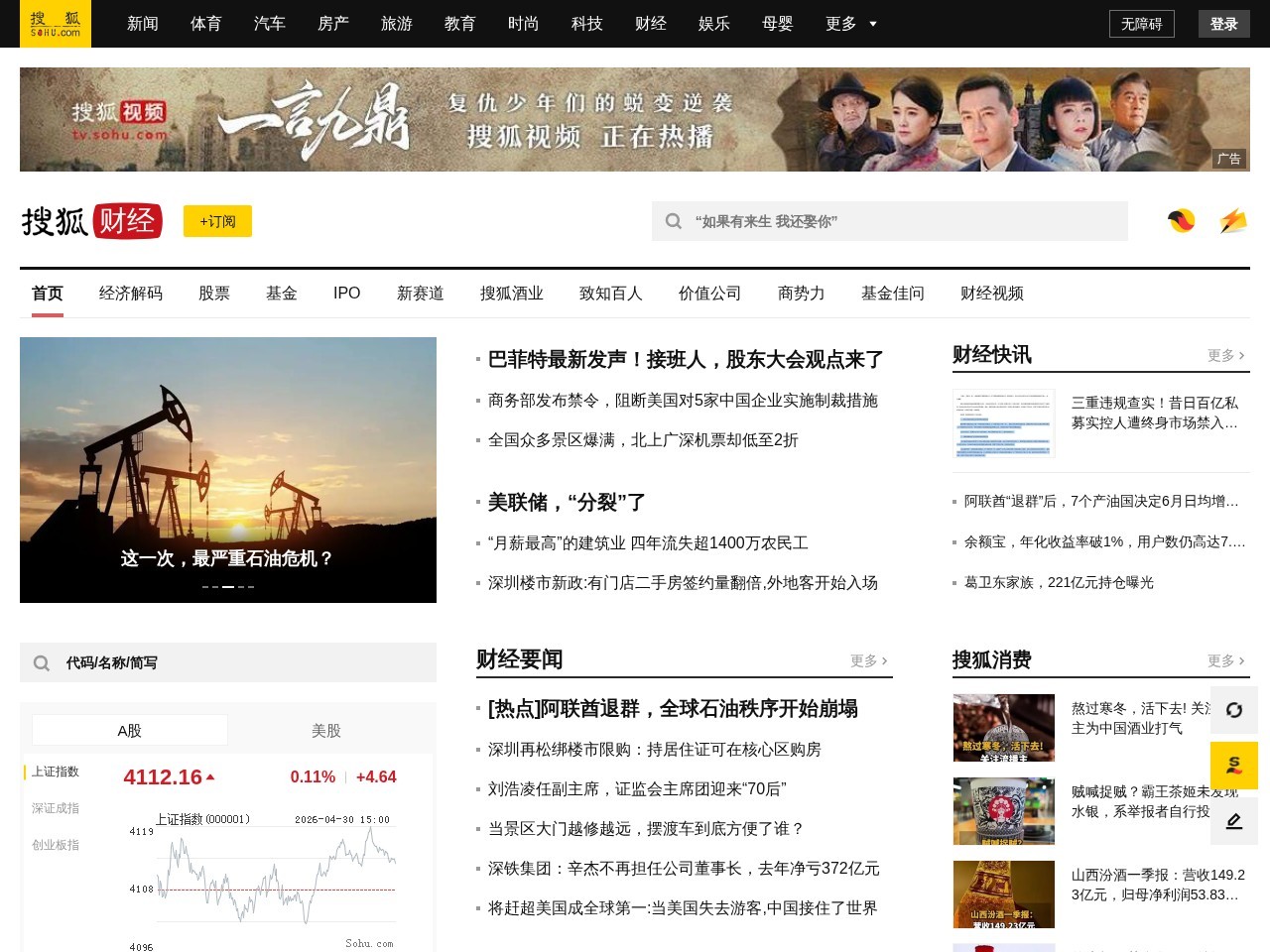Select the 搜狐酒业 tab
This screenshot has height=952, width=1270.
pyautogui.click(x=512, y=294)
